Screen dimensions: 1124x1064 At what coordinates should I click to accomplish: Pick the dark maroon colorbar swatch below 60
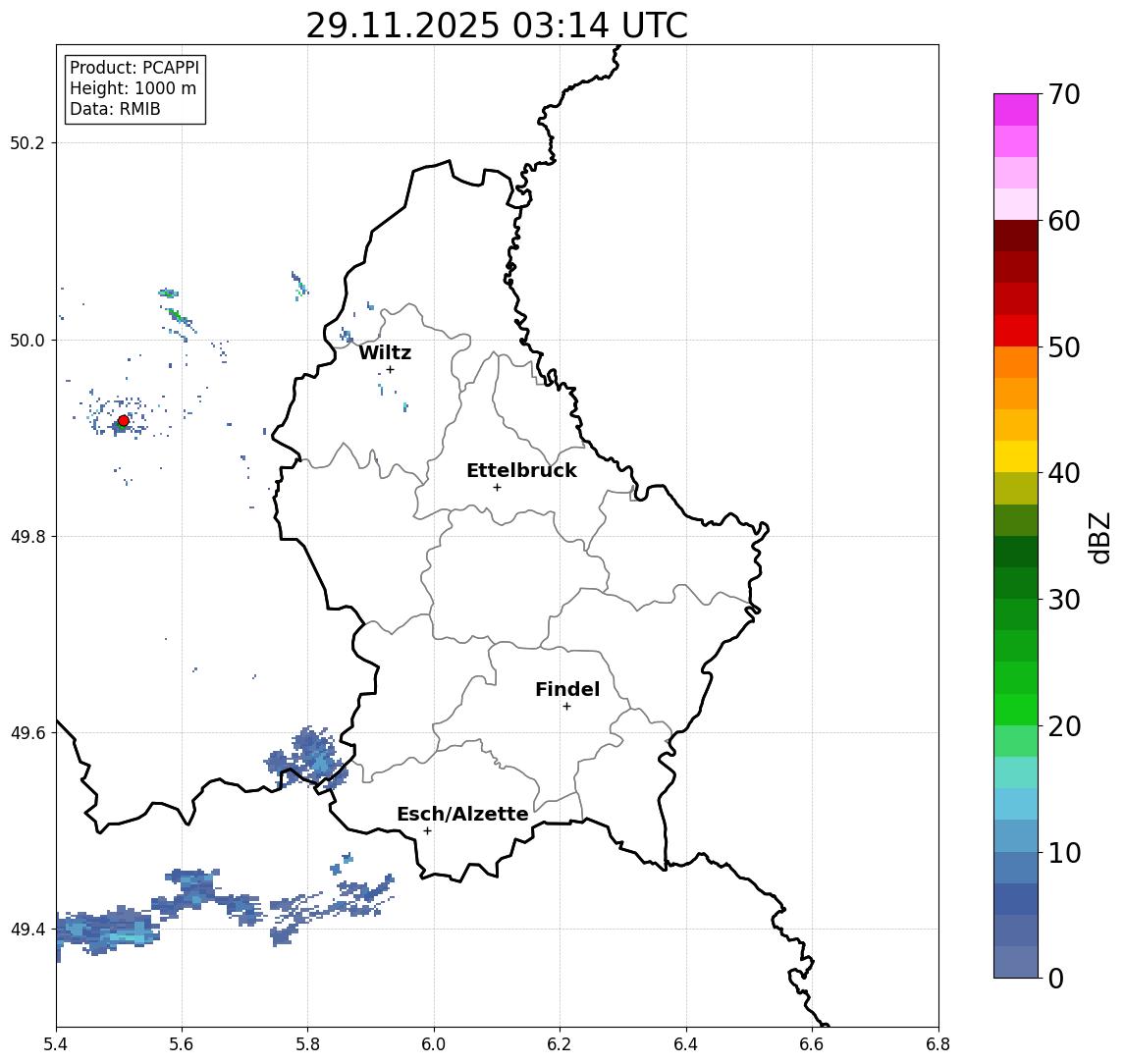pos(1016,236)
